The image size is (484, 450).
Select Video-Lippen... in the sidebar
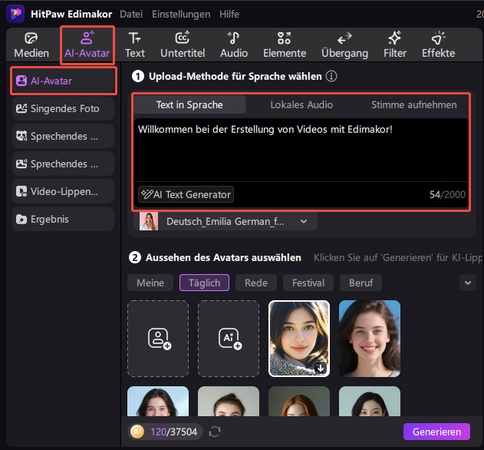click(x=63, y=192)
